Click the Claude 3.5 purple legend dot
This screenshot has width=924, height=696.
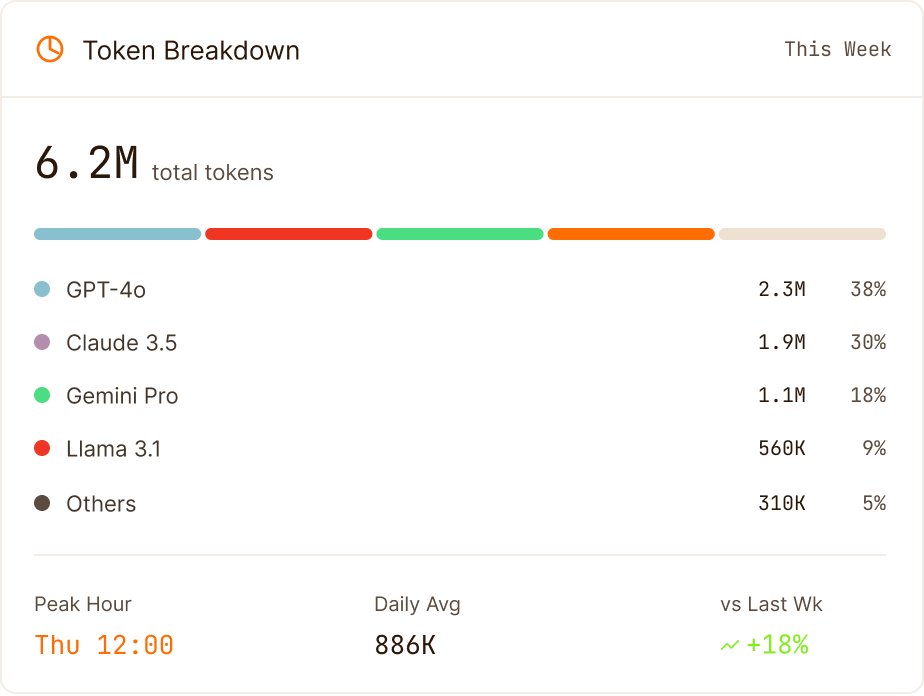point(42,342)
